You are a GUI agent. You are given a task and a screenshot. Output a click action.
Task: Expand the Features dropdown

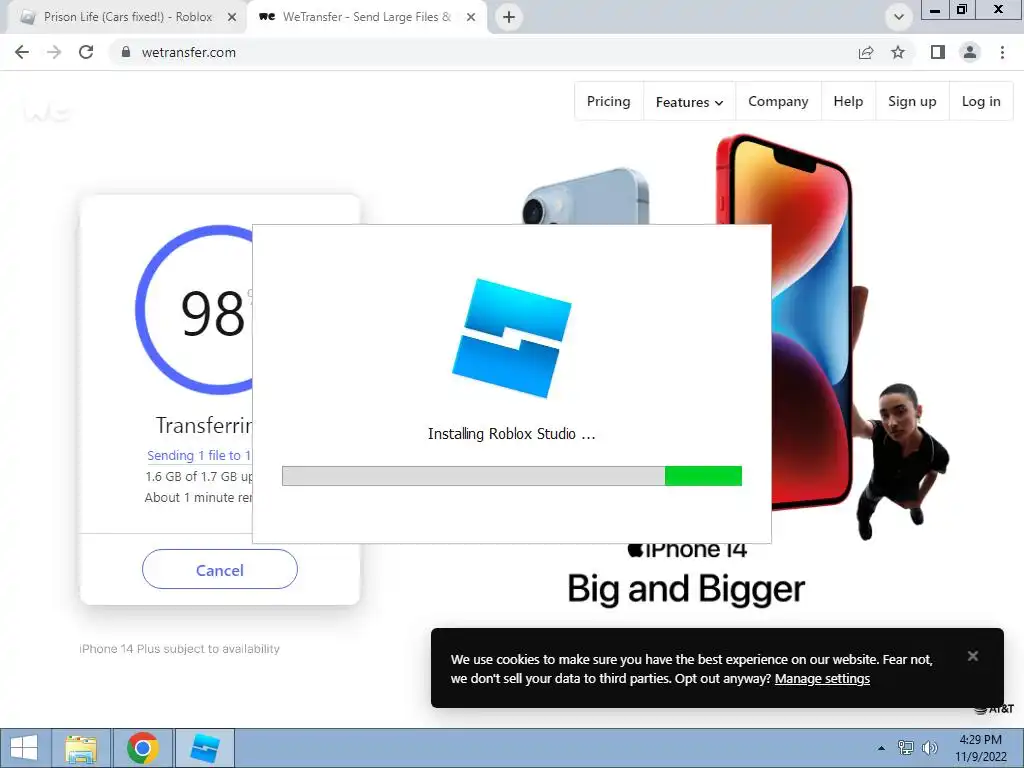[x=690, y=101]
